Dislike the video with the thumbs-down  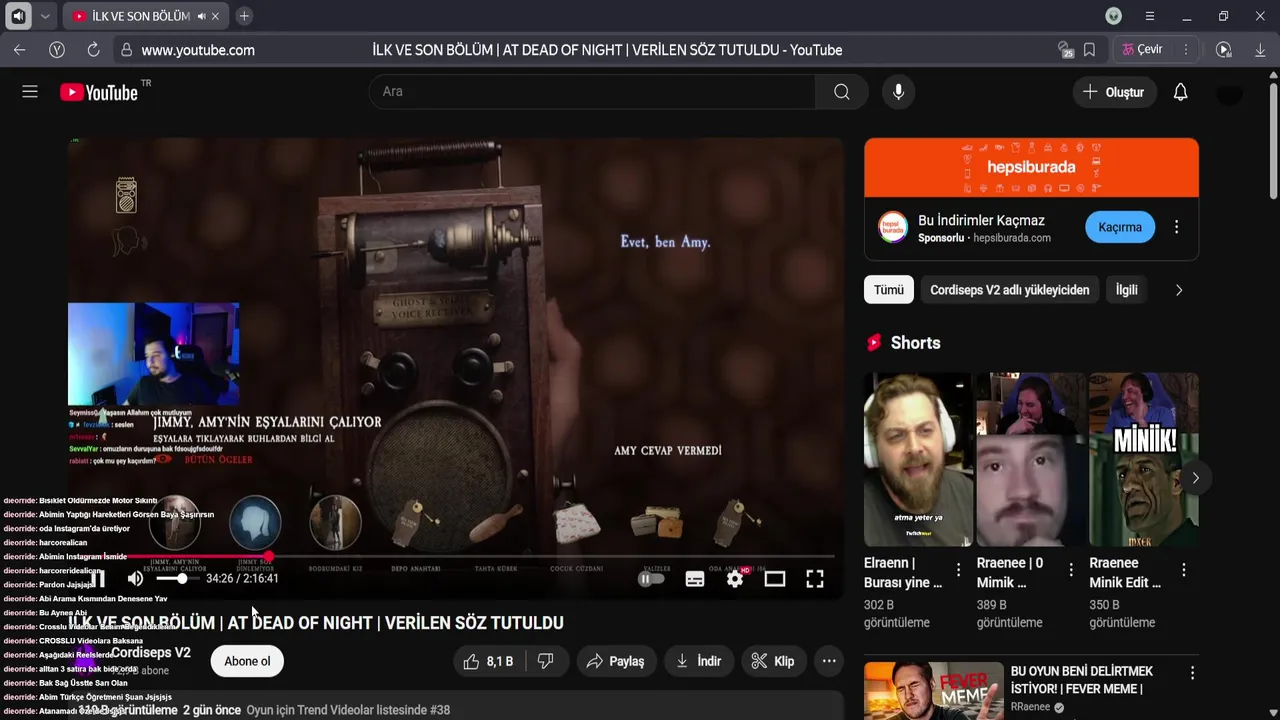pos(546,661)
